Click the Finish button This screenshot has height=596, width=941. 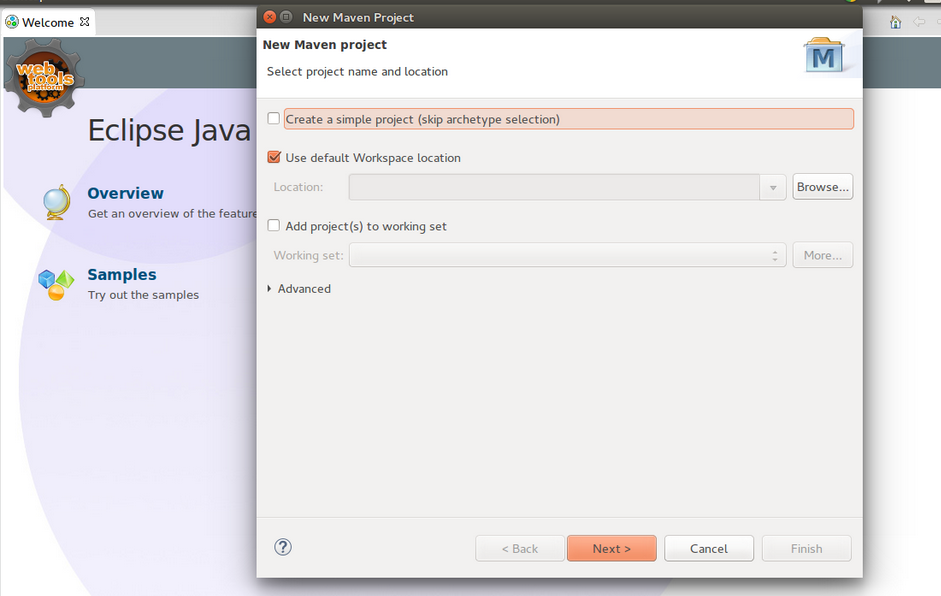[x=807, y=549]
